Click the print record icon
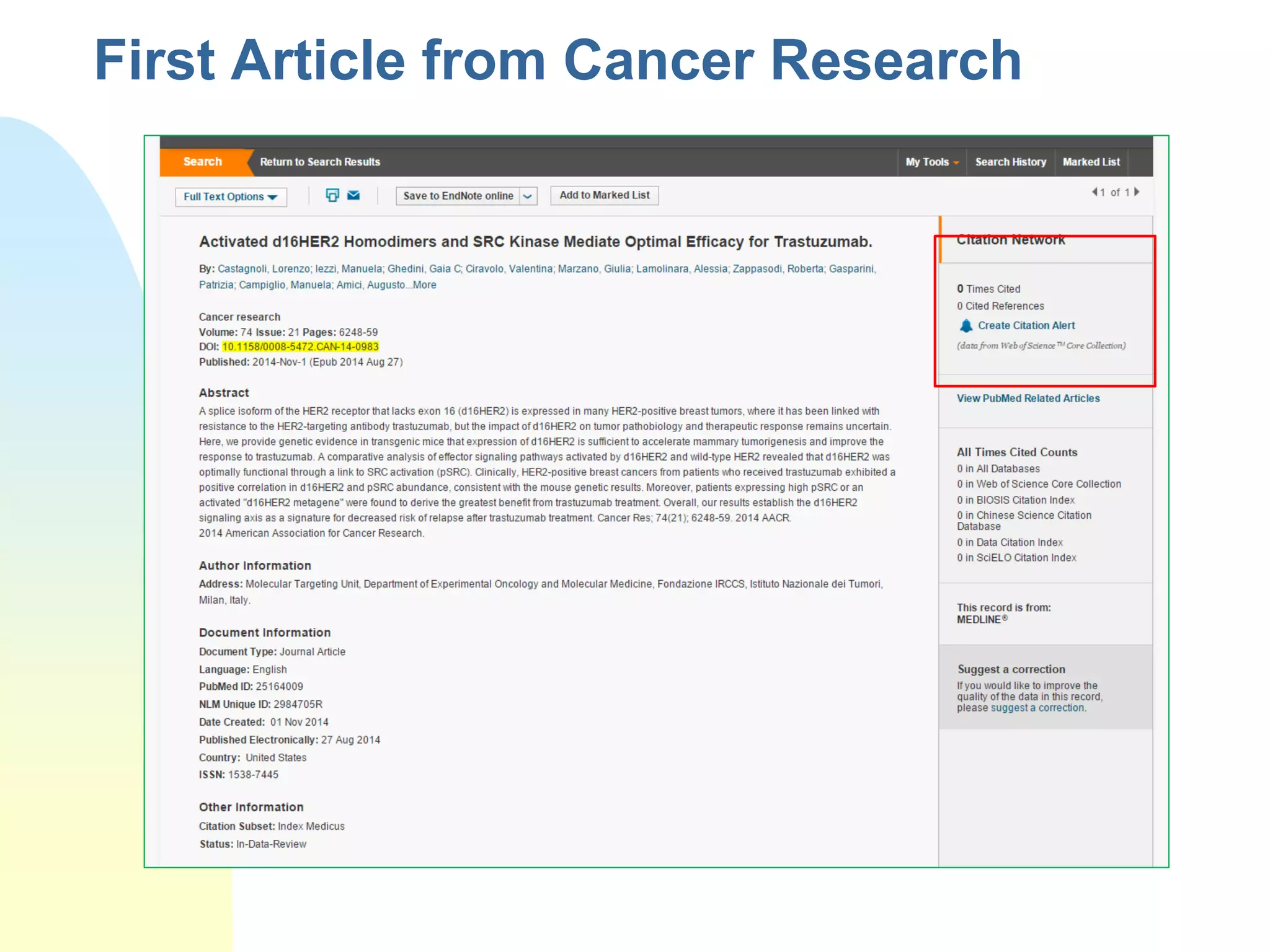1270x952 pixels. 332,195
